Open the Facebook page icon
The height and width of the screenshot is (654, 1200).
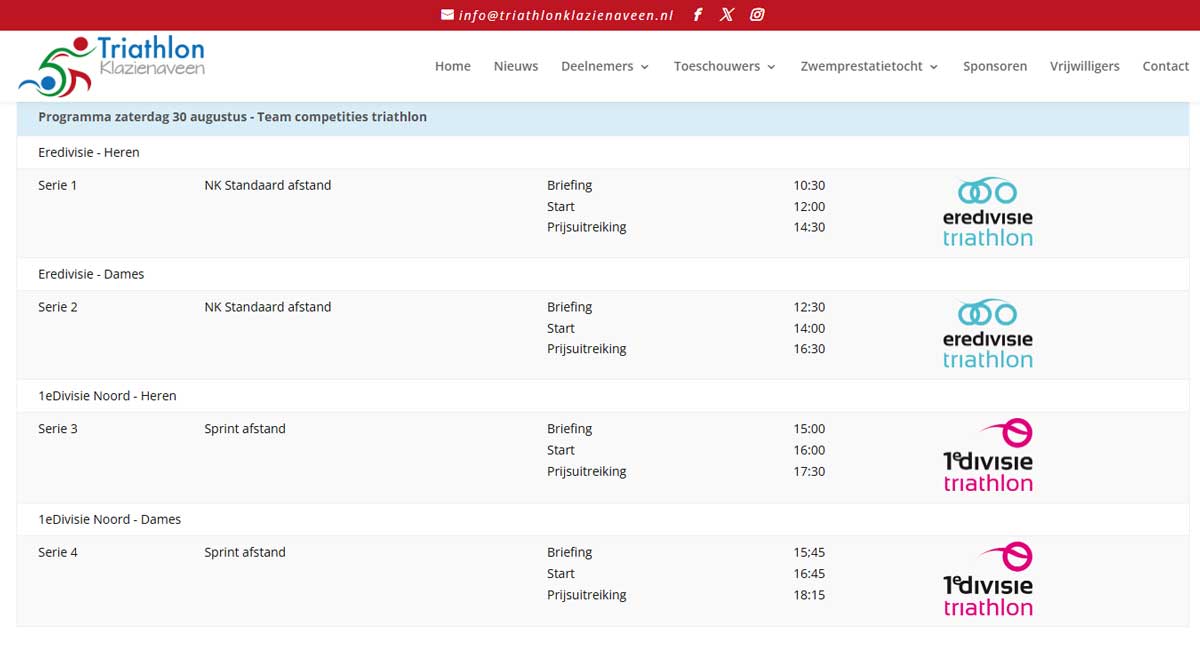[x=697, y=14]
